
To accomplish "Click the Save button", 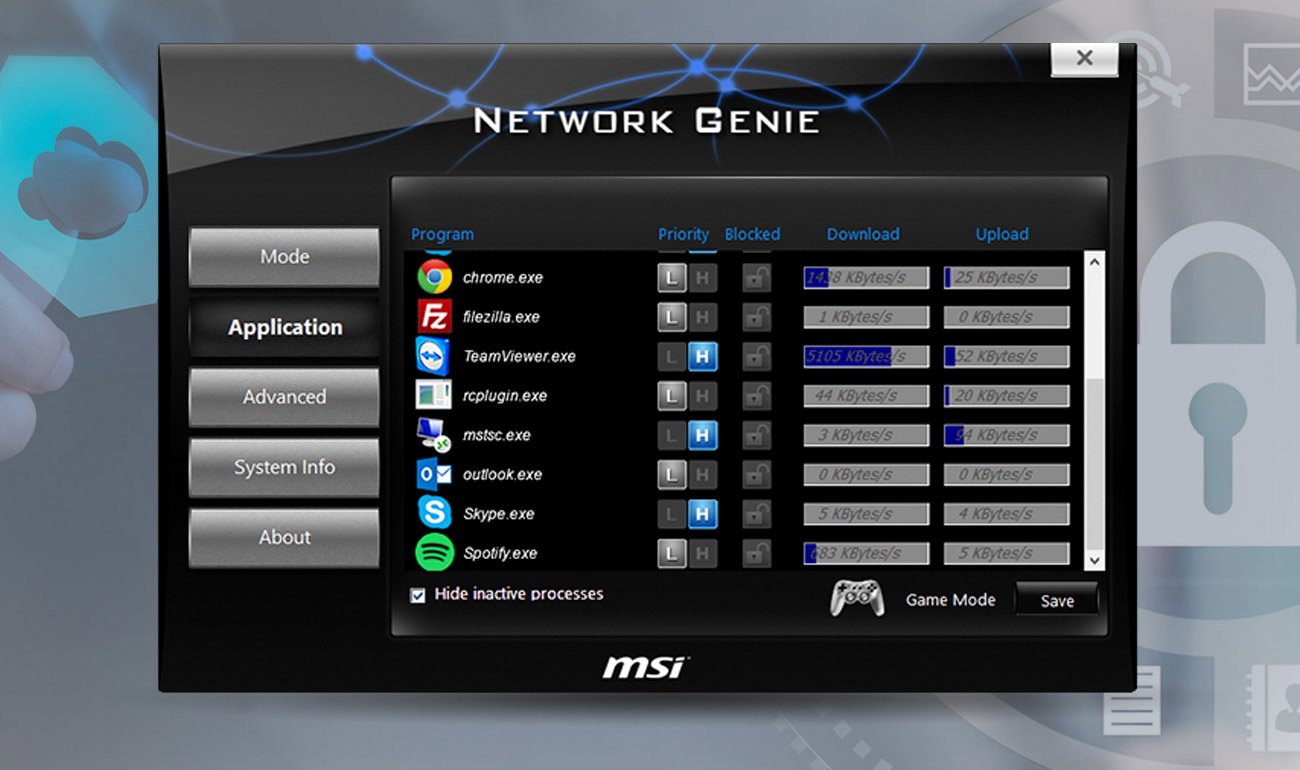I will click(x=1057, y=600).
